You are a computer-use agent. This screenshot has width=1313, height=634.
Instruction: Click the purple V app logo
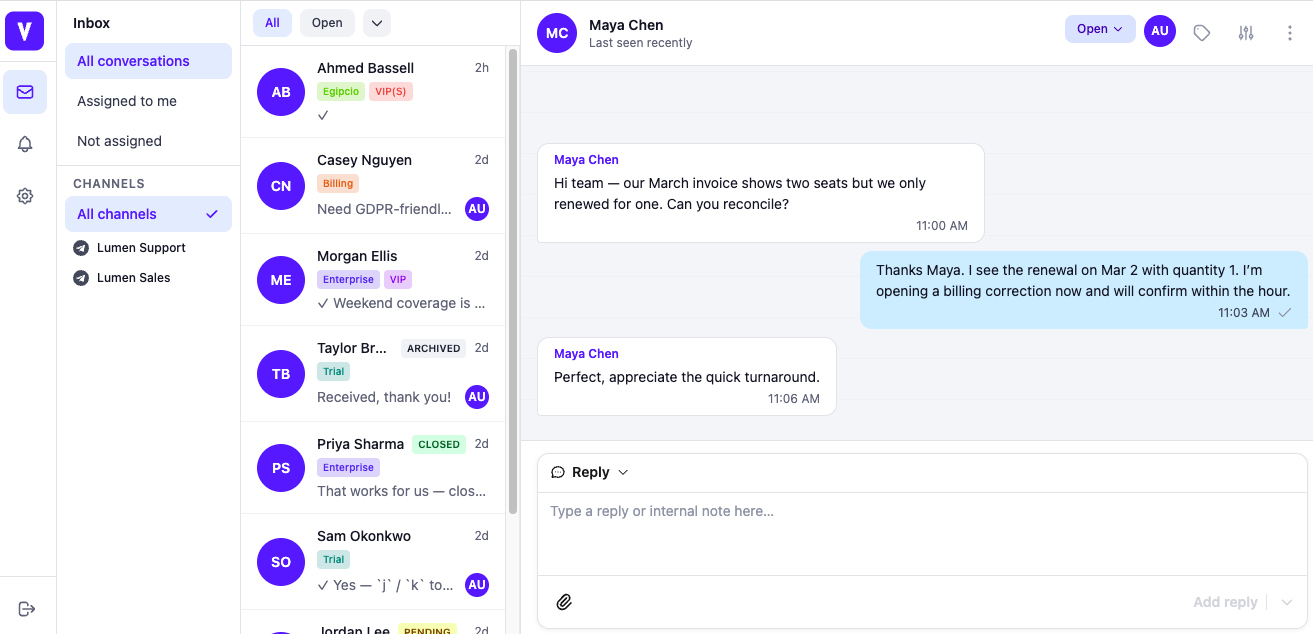tap(24, 31)
